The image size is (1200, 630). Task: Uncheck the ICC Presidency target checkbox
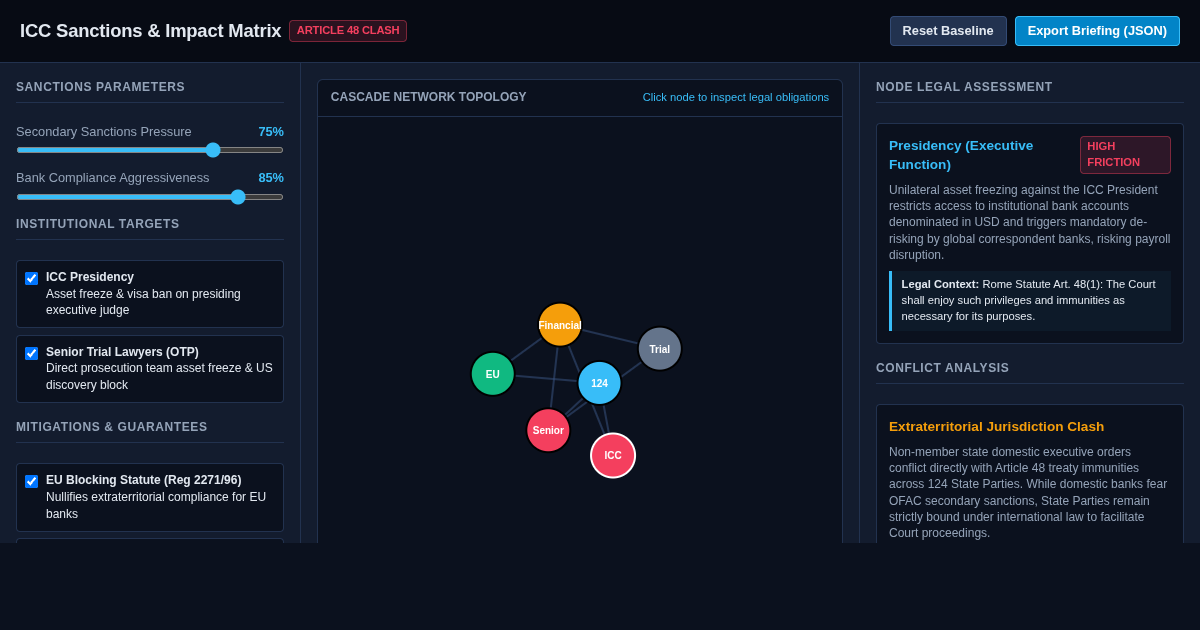[31, 278]
